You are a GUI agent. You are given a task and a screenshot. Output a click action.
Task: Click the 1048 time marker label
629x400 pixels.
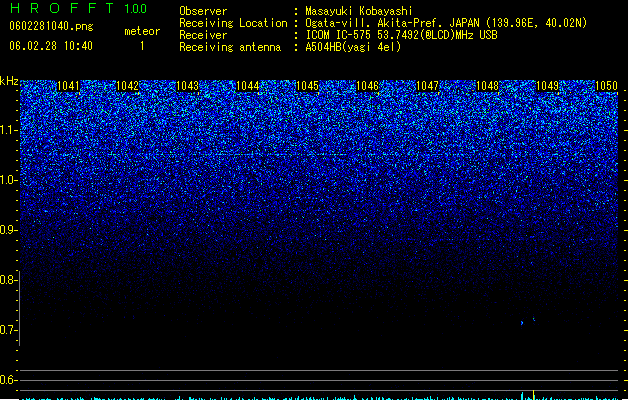click(x=487, y=86)
